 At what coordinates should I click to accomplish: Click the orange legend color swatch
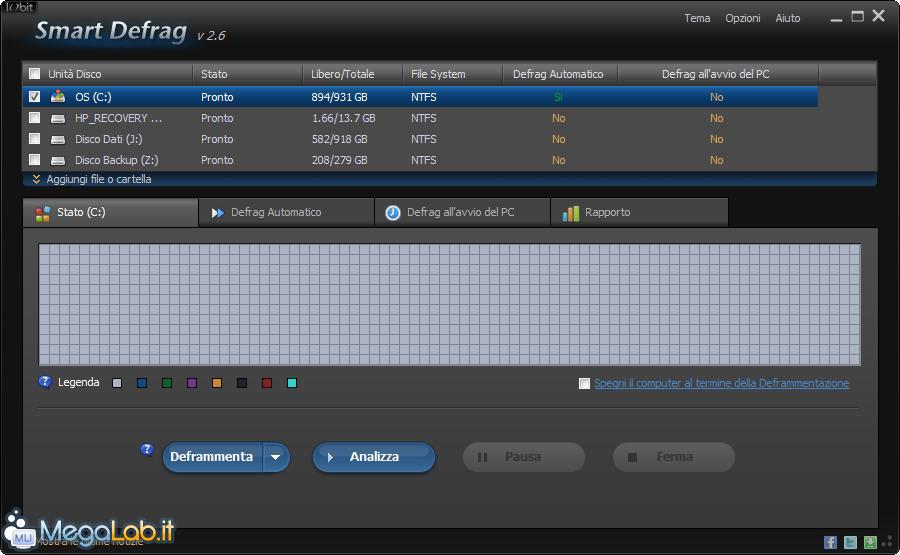point(217,383)
